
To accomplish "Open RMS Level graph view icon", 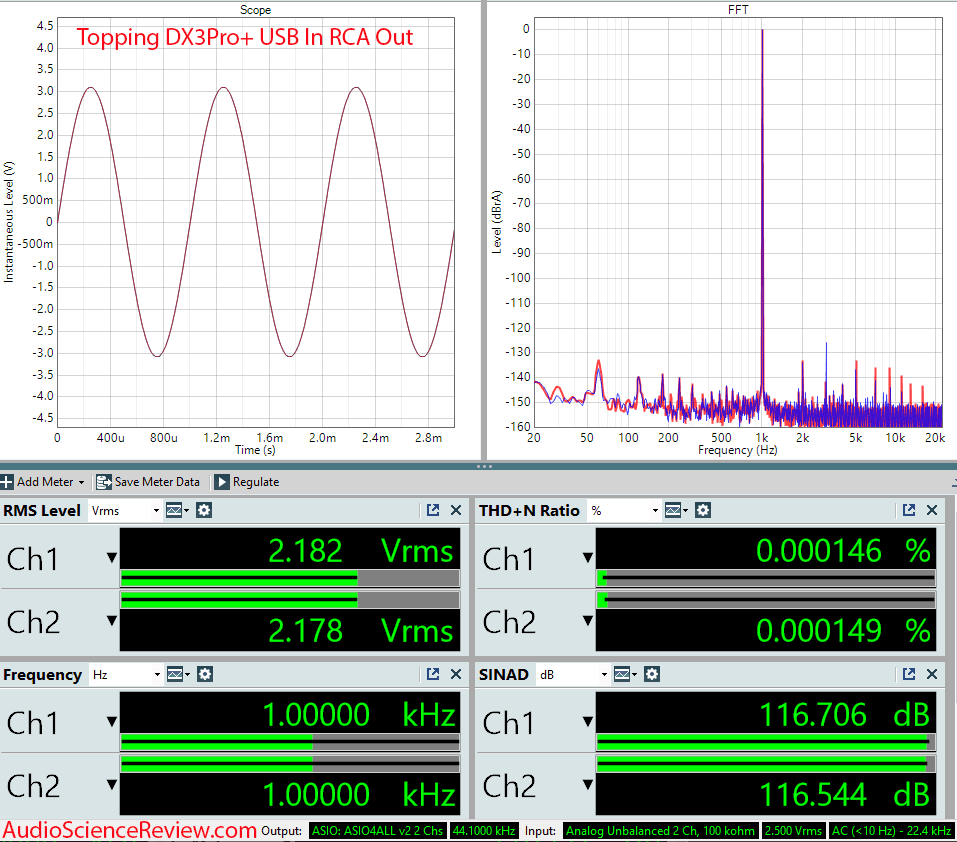I will 177,511.
